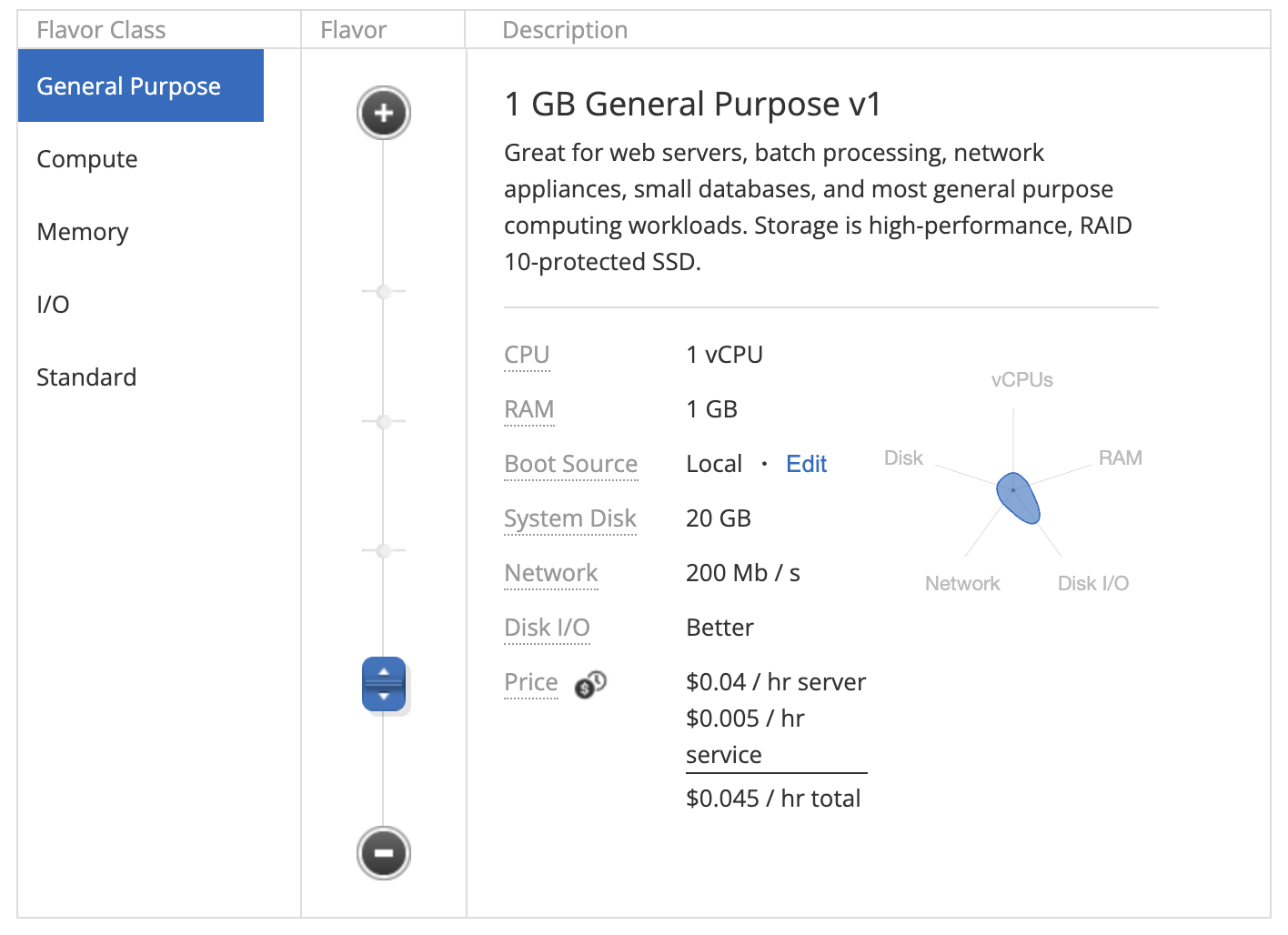Click the RAM underlined label
Viewport: 1288px width, 935px height.
click(x=528, y=409)
